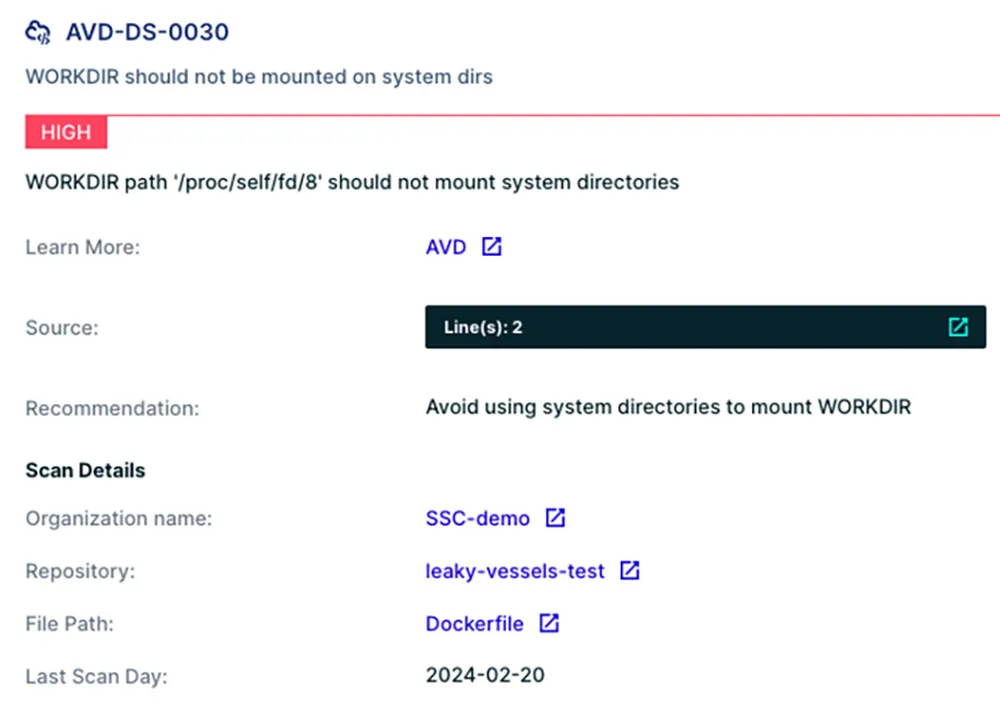Open the leaky-vessels-test repository link
The image size is (1000, 708).
515,571
